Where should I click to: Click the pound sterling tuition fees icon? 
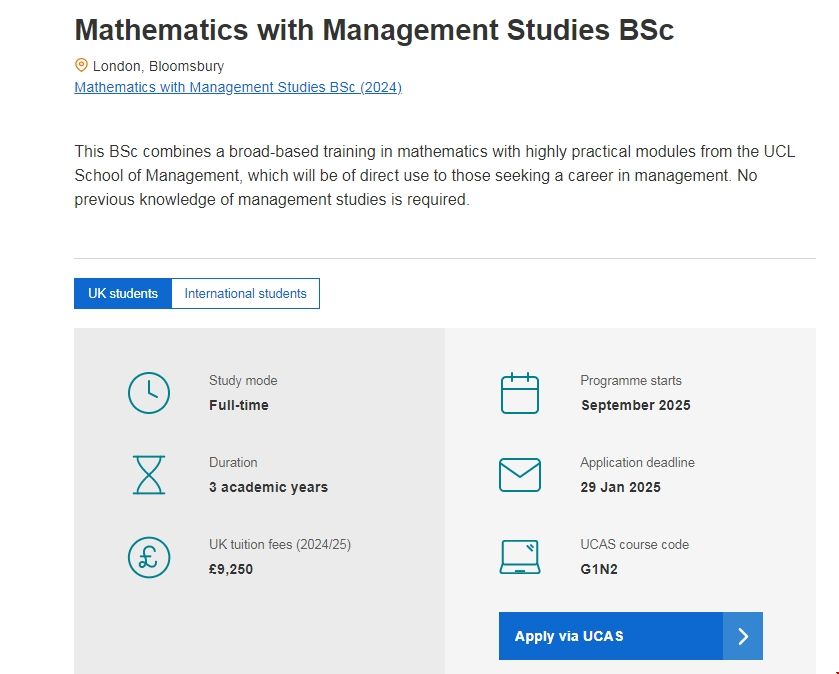pyautogui.click(x=149, y=557)
